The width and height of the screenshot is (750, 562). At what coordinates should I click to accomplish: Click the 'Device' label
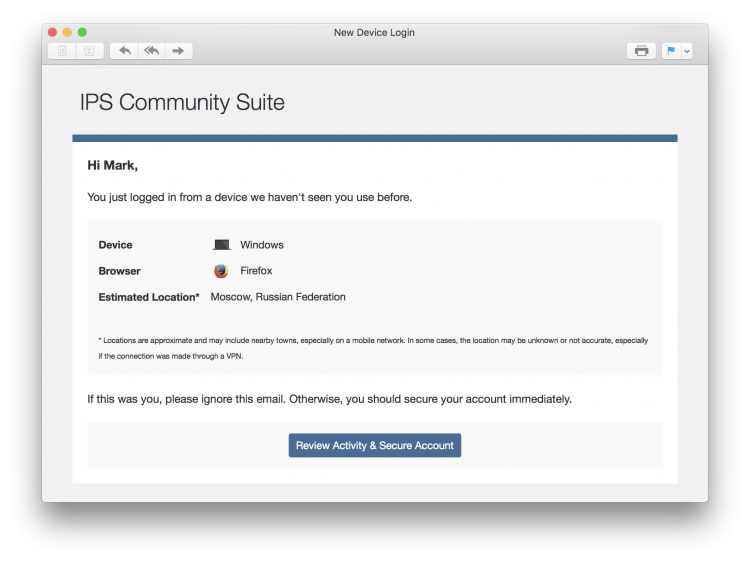[115, 245]
